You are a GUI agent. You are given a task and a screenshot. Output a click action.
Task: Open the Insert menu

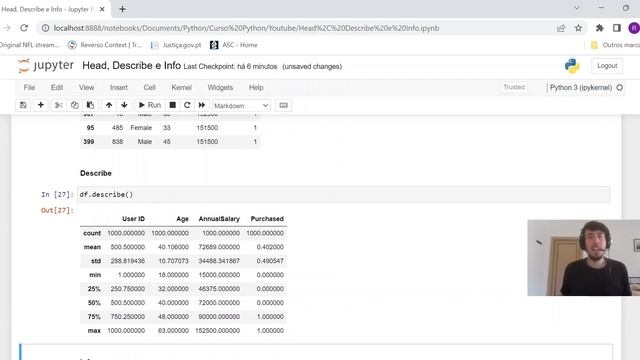pyautogui.click(x=119, y=87)
